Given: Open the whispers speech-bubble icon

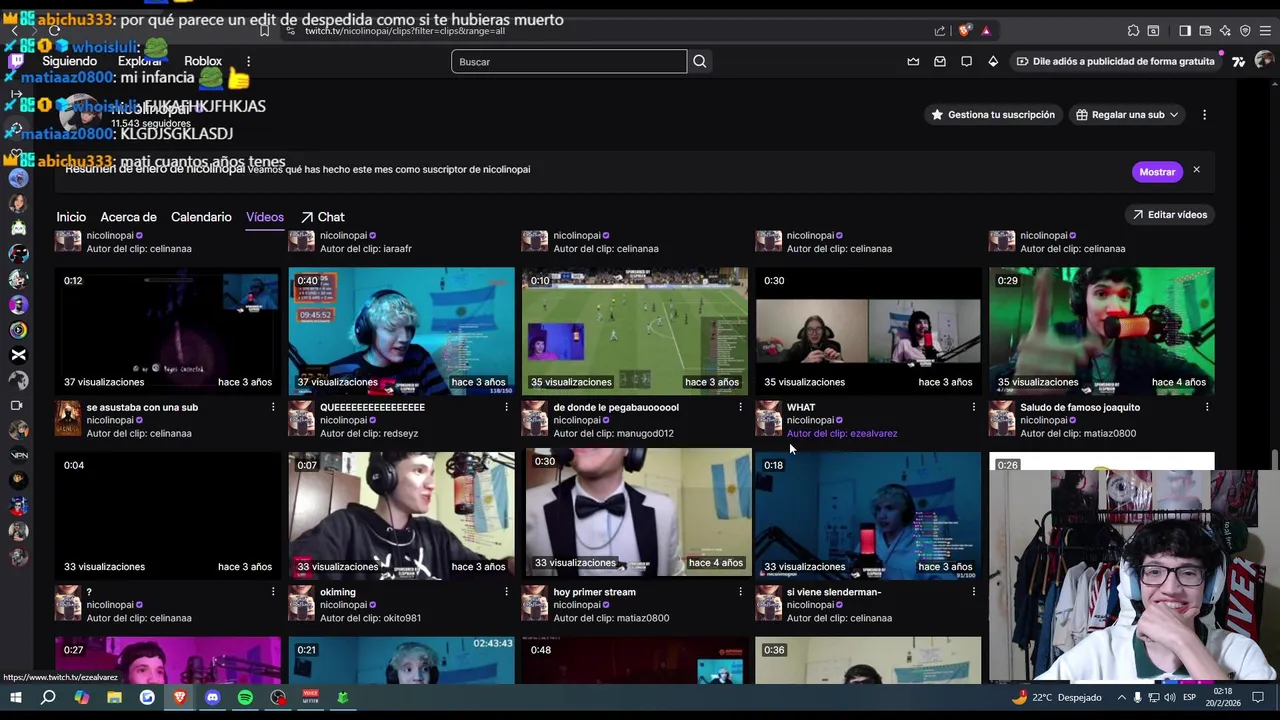Looking at the screenshot, I should pos(966,61).
